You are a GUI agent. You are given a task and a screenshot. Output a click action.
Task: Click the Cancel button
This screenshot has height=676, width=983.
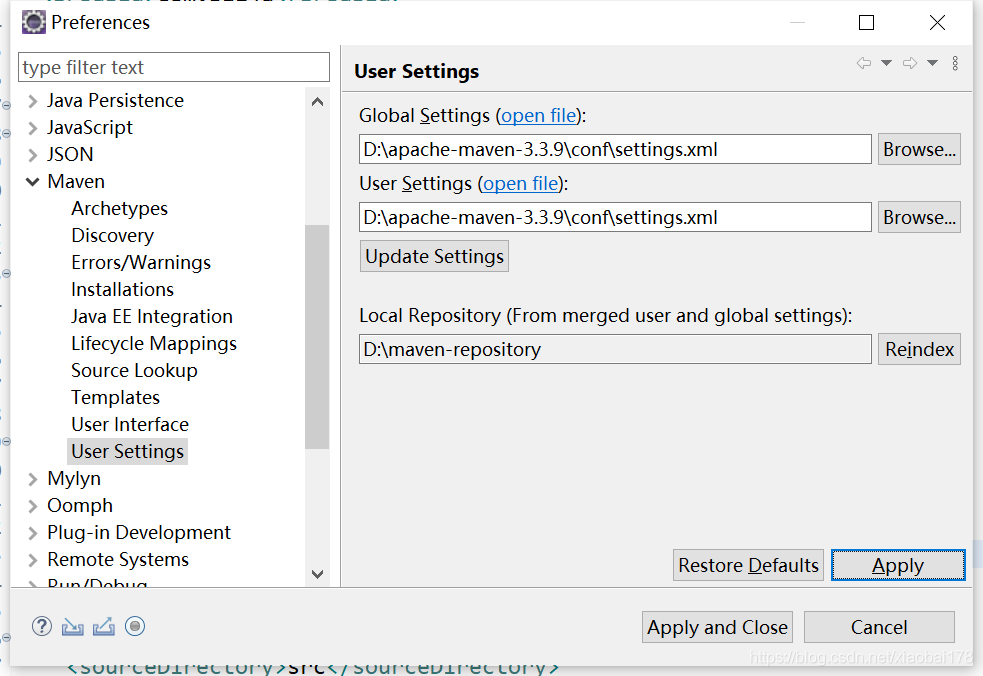tap(879, 628)
